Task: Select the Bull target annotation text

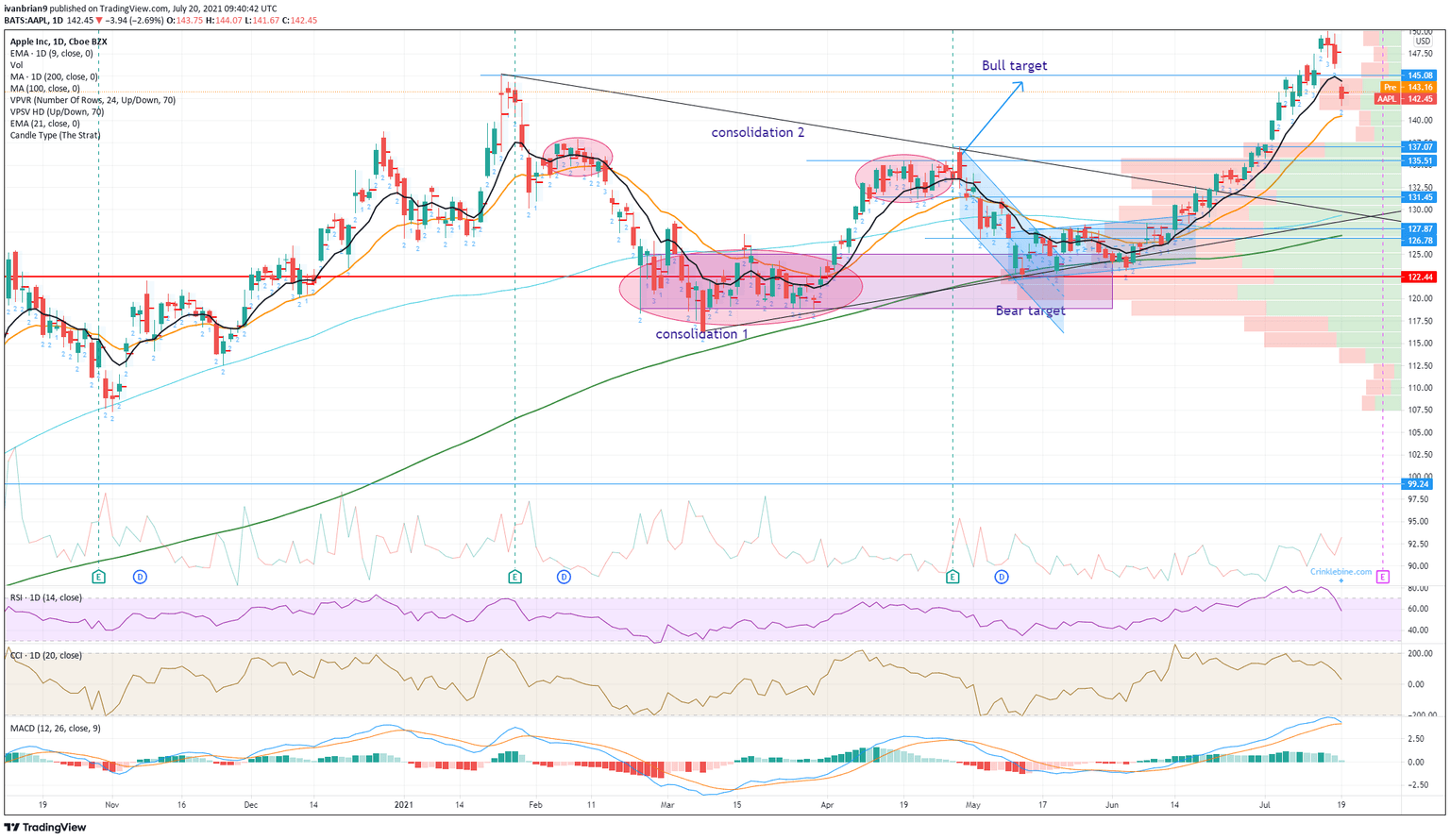Action: point(1014,65)
